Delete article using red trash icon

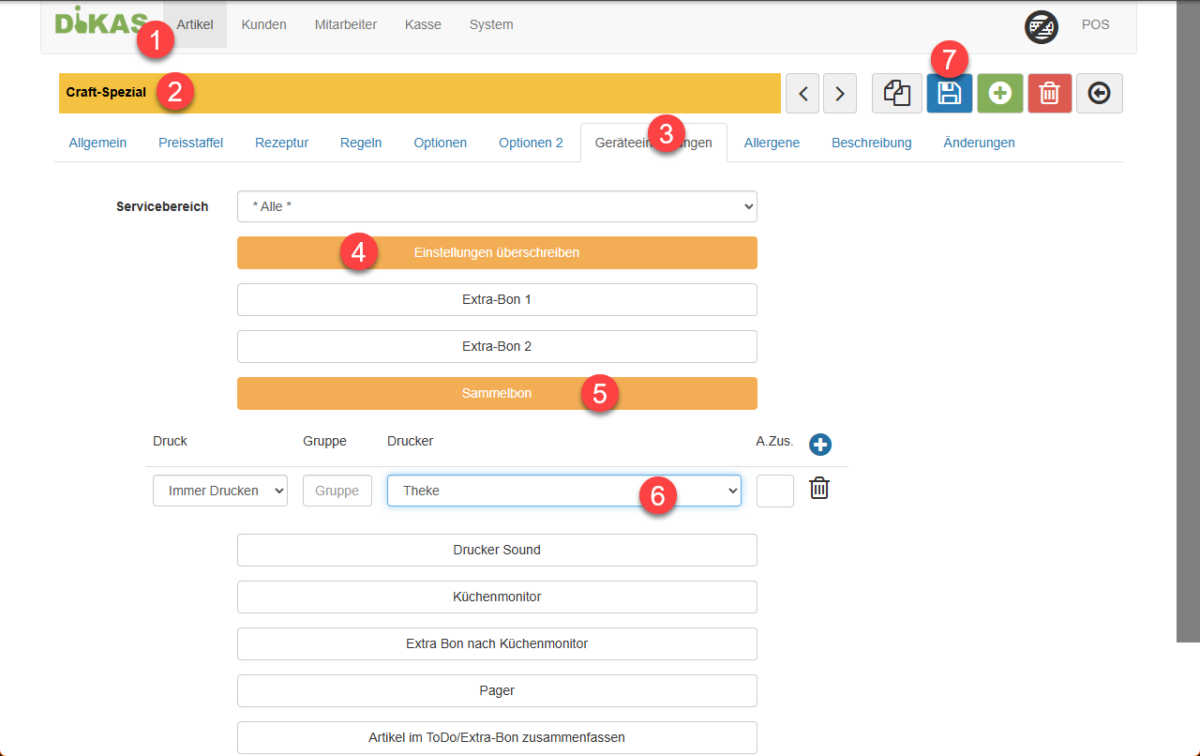(x=1049, y=93)
